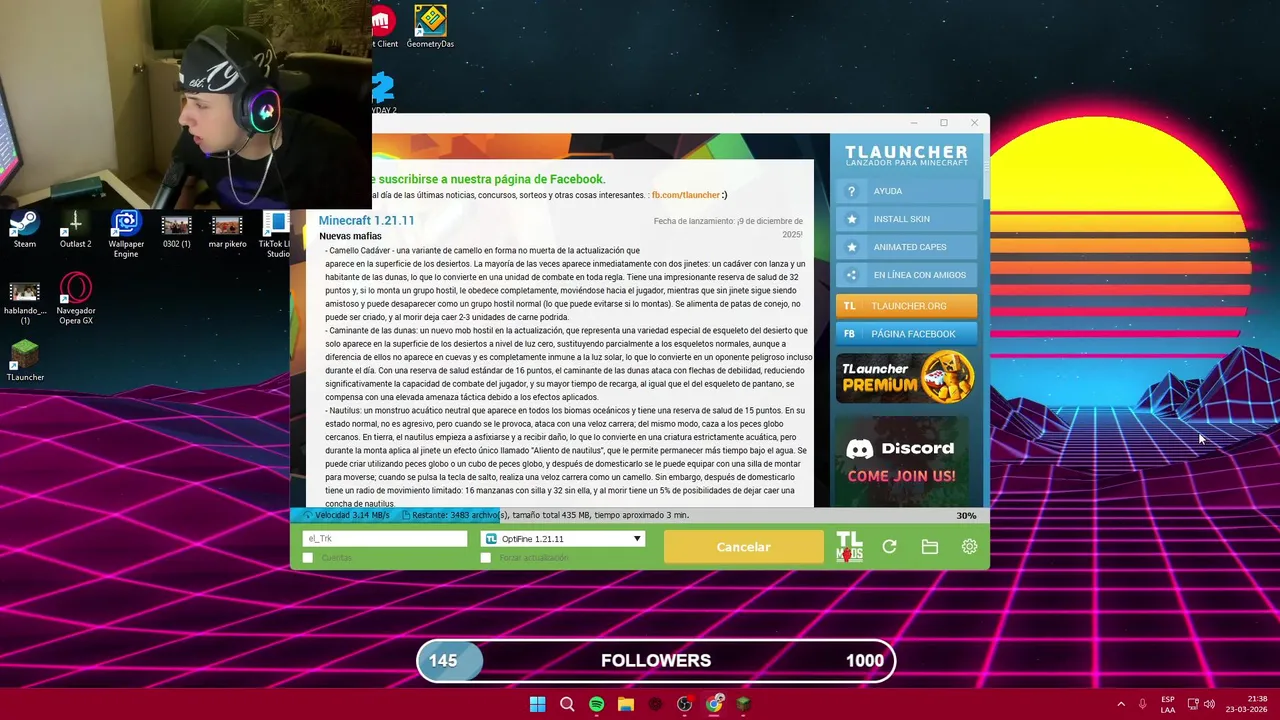Open ANIMATED CAPES menu item
1280x720 pixels.
click(x=907, y=247)
